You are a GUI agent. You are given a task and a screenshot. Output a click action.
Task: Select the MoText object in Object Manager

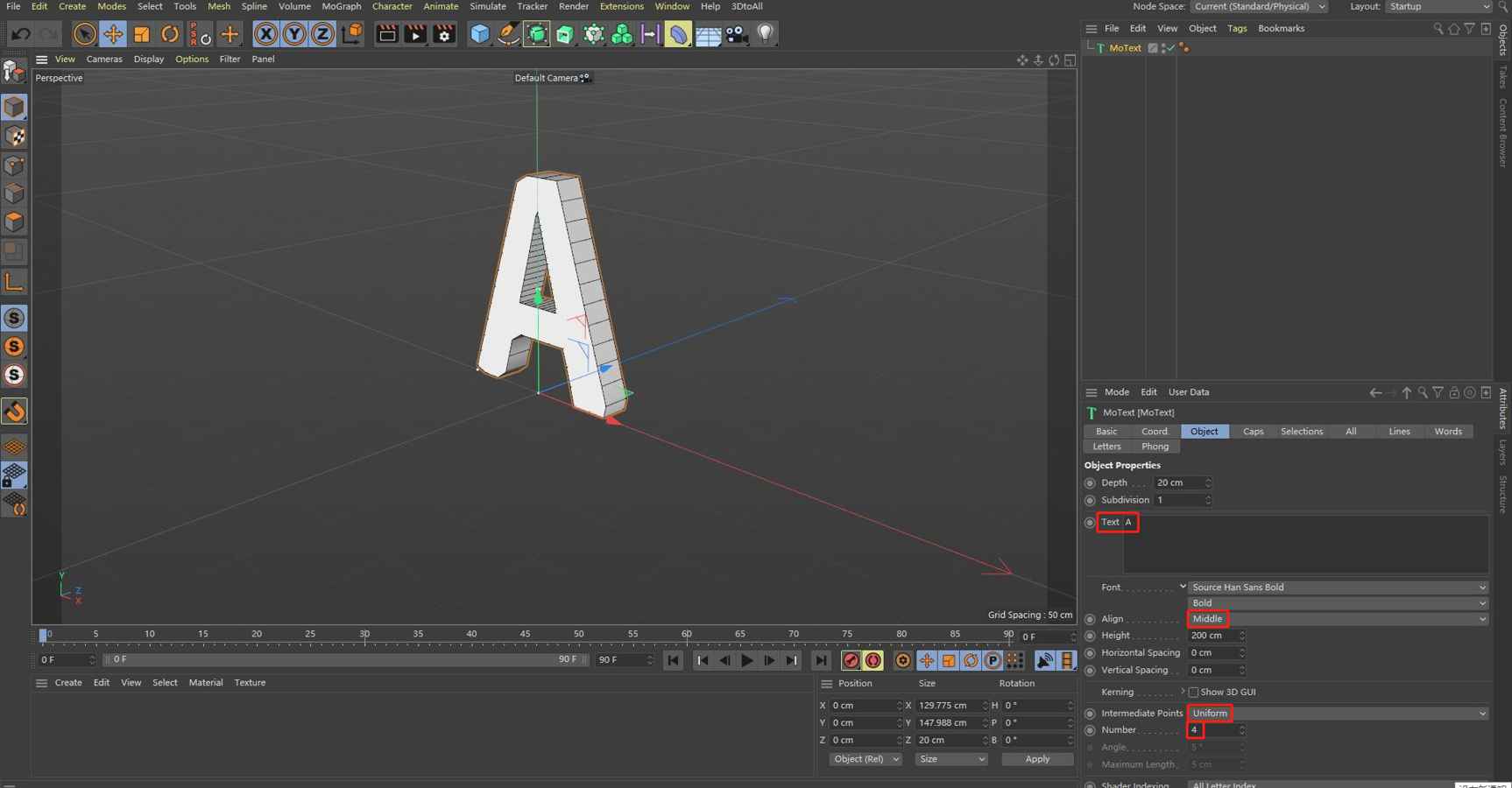1125,48
